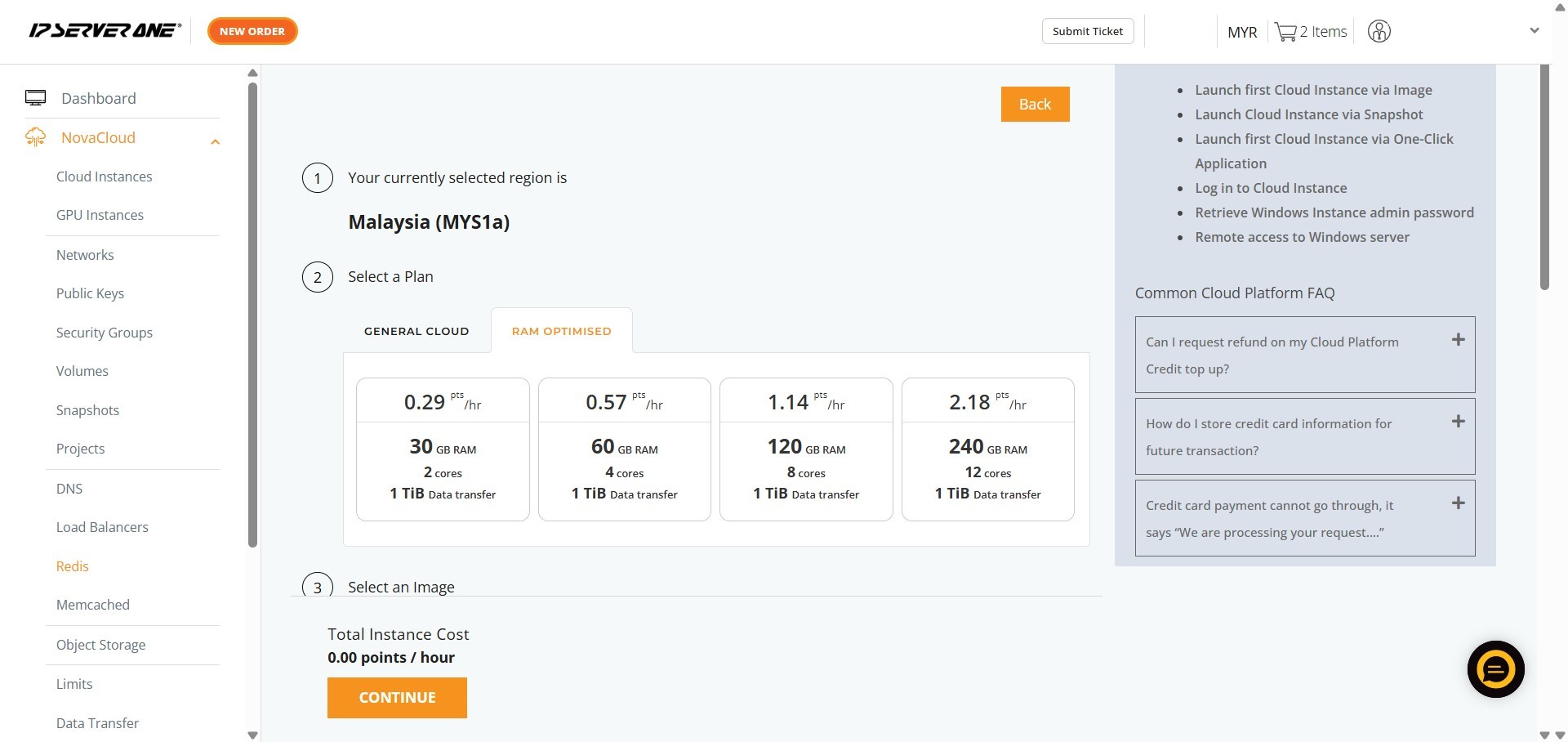Click the NovaCloud cloud icon
The height and width of the screenshot is (742, 1568).
pos(35,137)
